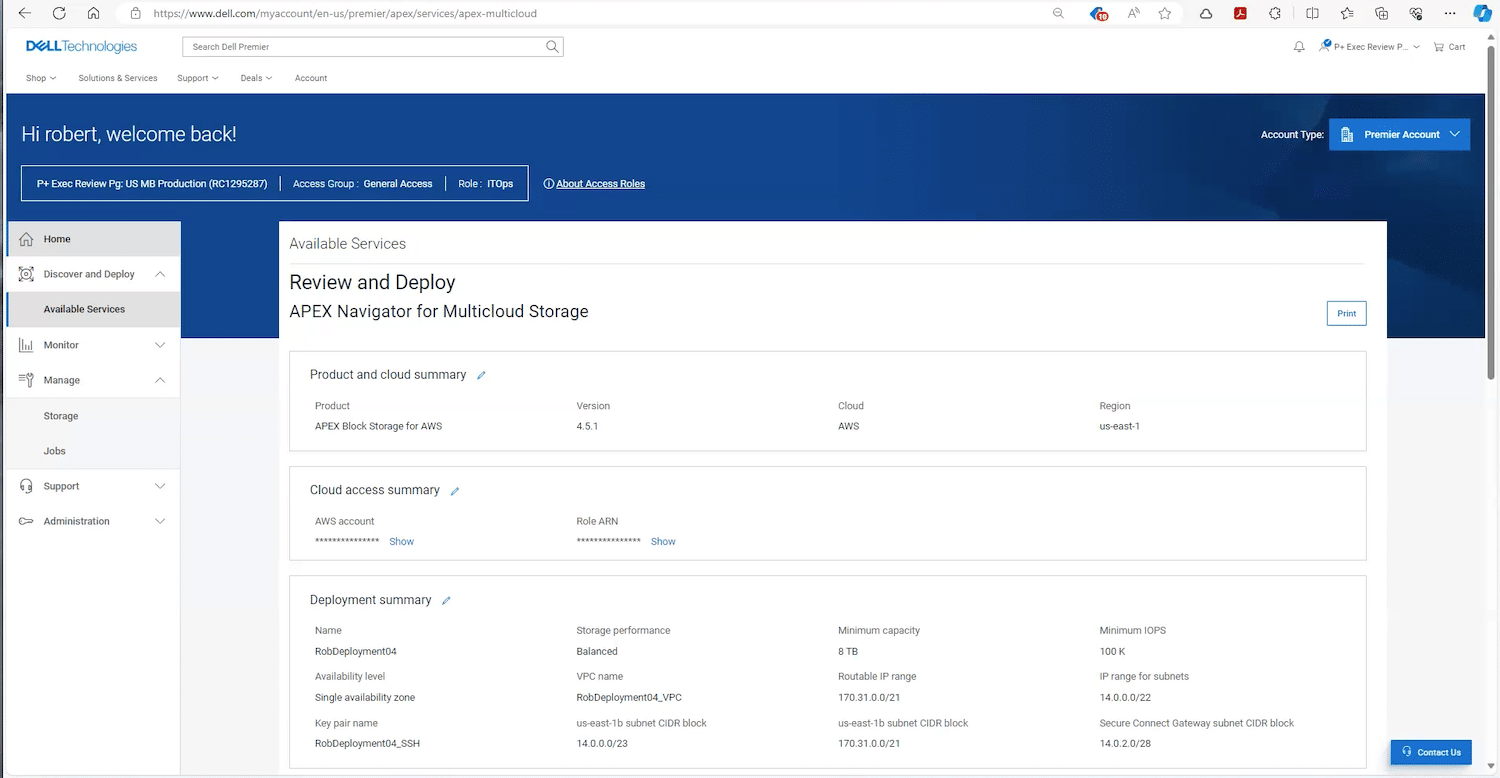Screen dimensions: 1500x778
Task: Open the Shop dropdown menu
Action: 41,78
